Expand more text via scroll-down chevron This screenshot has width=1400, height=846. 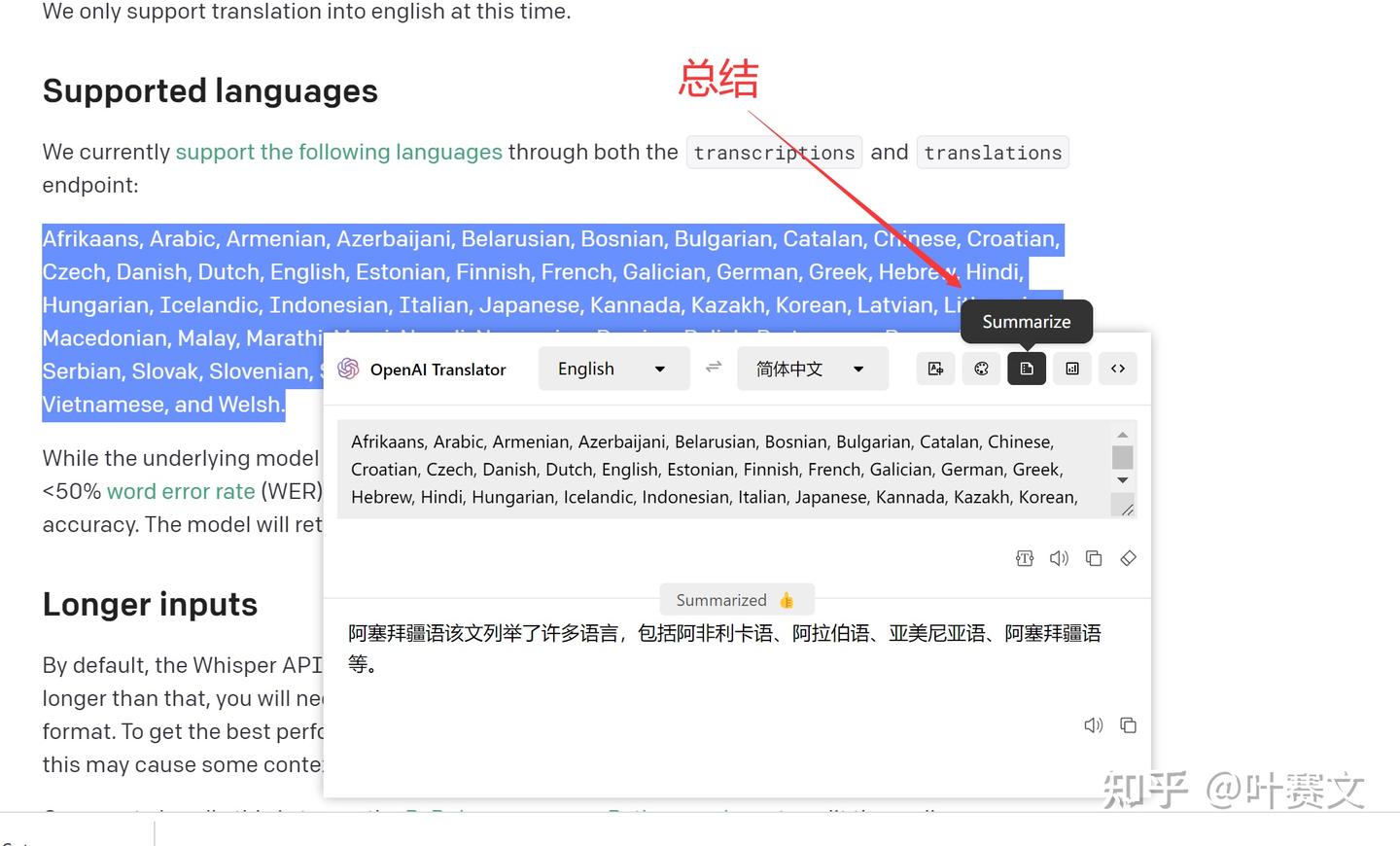1122,479
